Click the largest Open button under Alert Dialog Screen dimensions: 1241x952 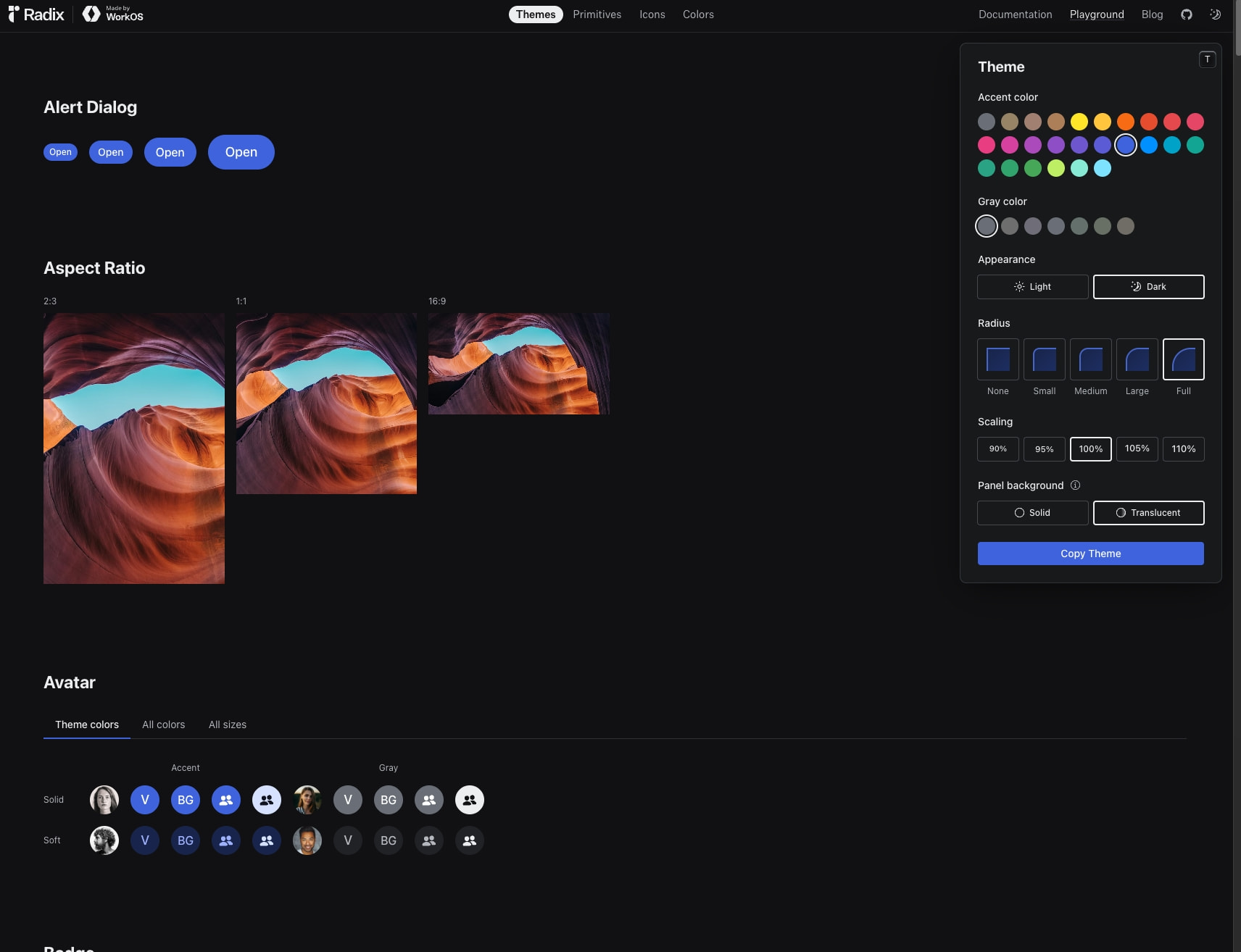(241, 152)
